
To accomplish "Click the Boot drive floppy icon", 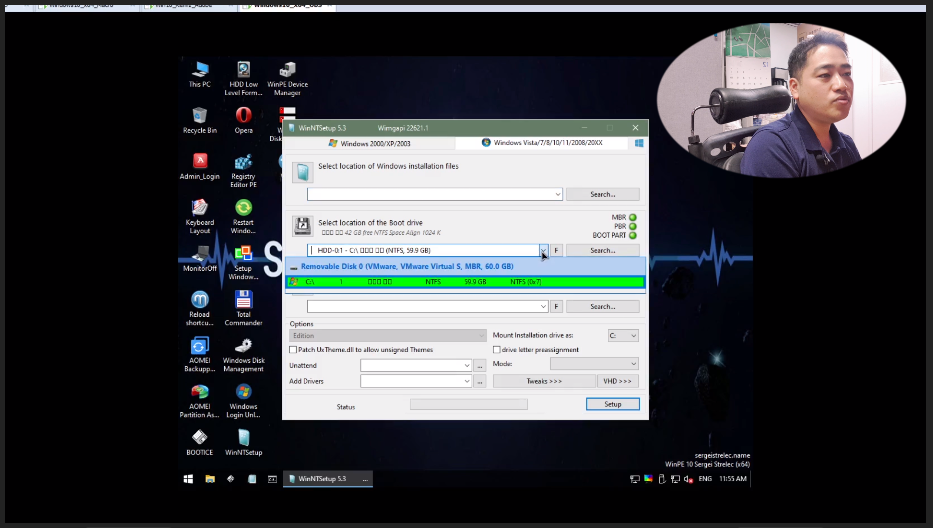I will pyautogui.click(x=302, y=226).
